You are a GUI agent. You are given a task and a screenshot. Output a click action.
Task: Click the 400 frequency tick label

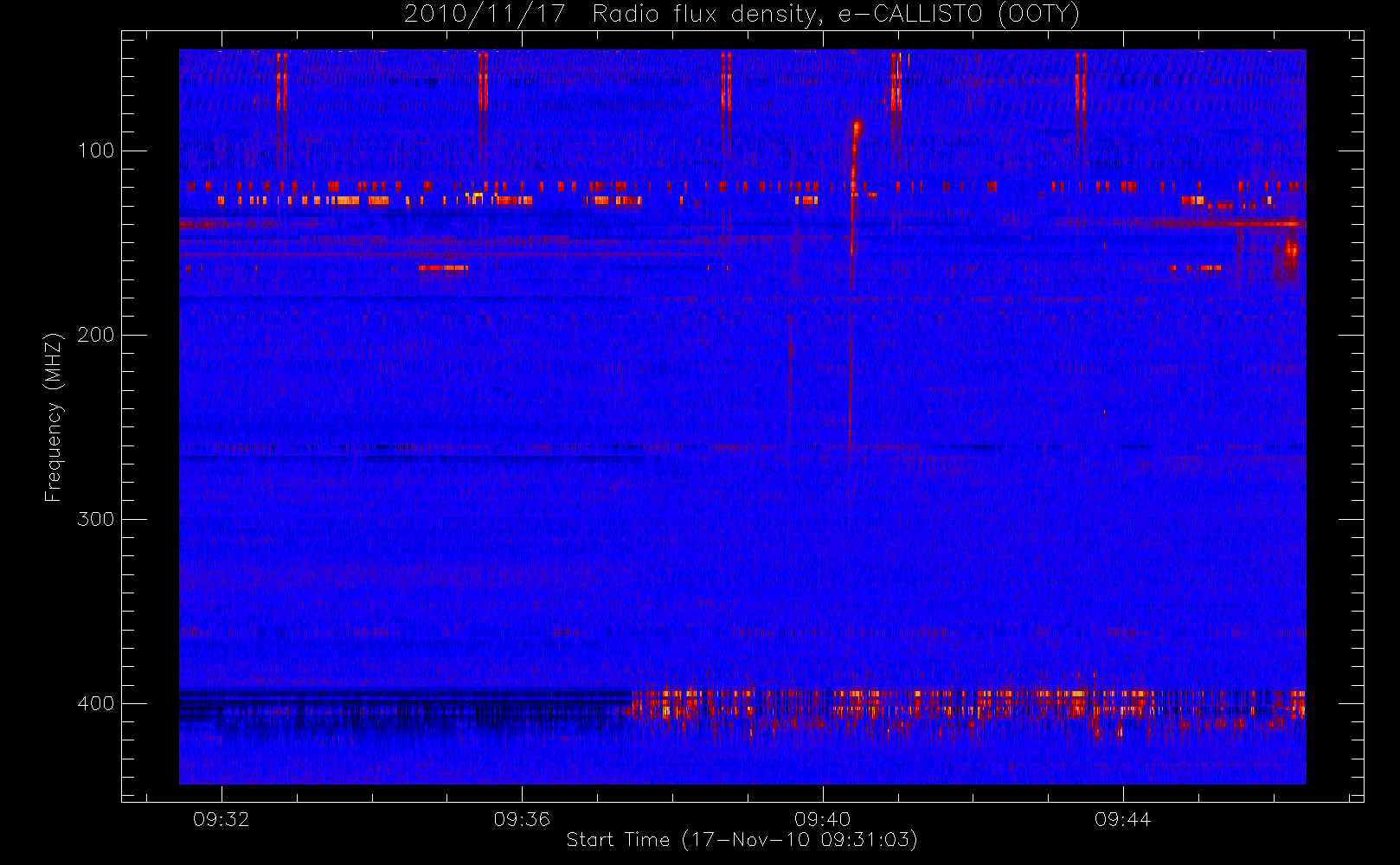pos(96,703)
